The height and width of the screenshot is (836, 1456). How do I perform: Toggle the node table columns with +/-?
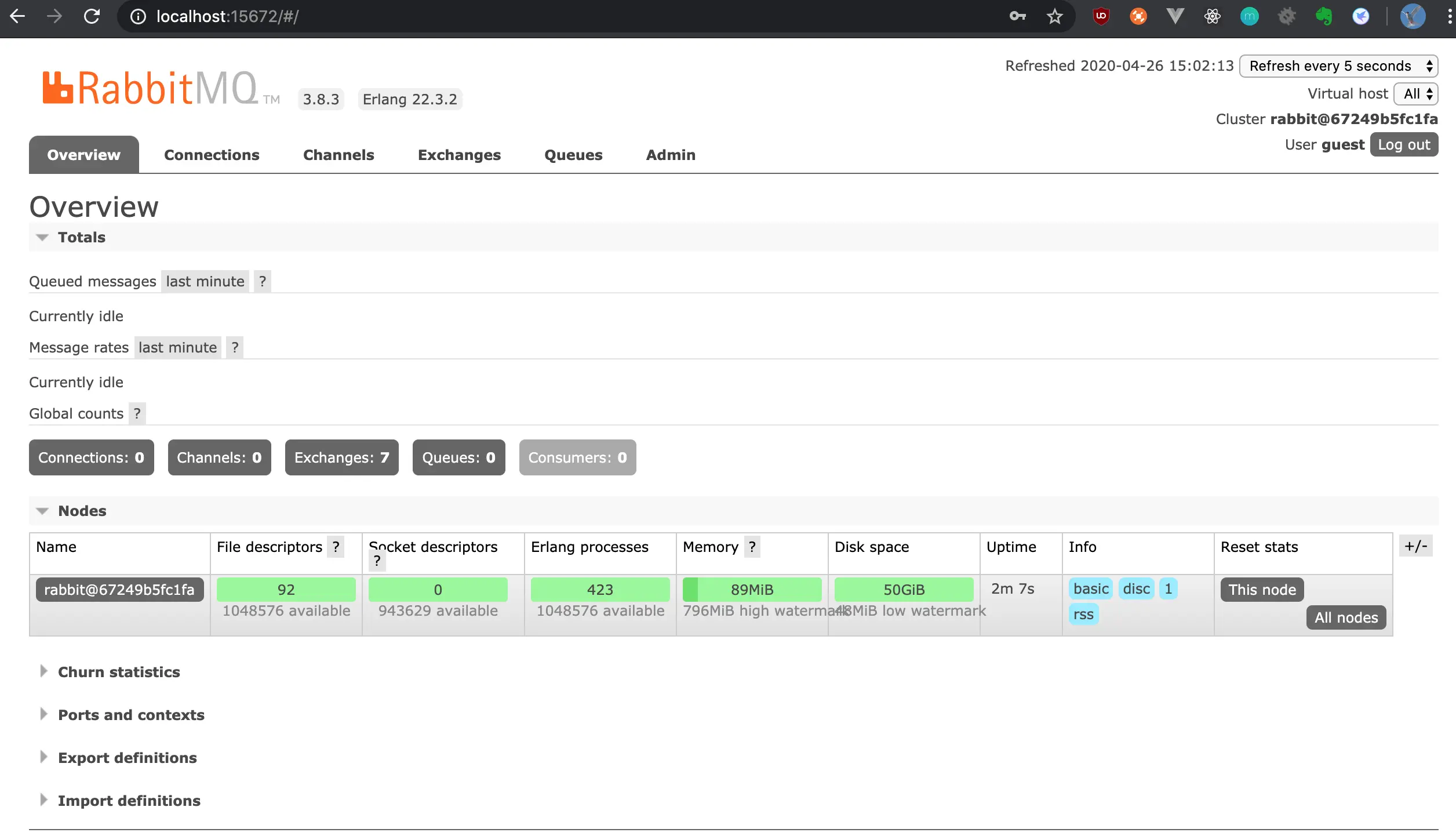point(1415,546)
